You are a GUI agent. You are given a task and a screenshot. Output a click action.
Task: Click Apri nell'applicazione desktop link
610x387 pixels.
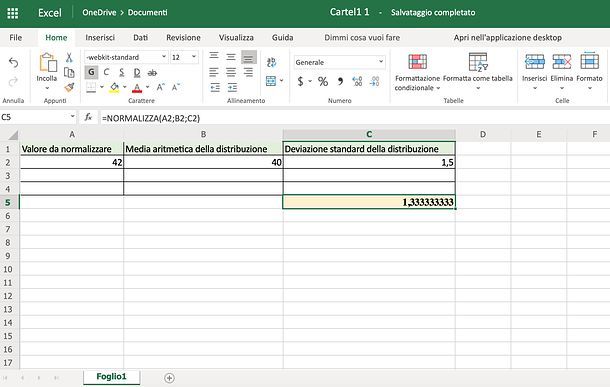click(x=508, y=38)
